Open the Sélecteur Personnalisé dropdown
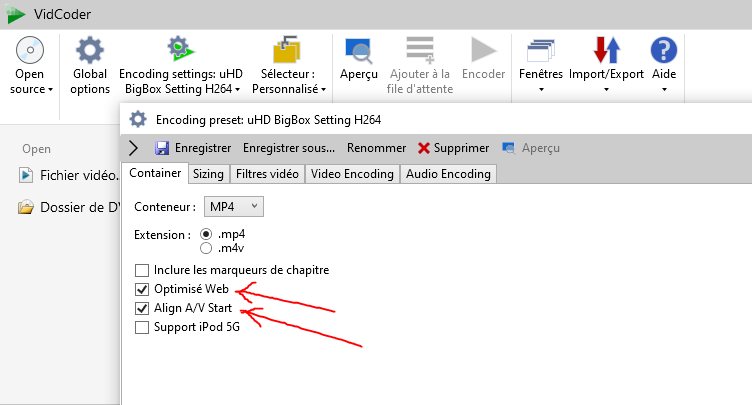This screenshot has width=752, height=405. click(289, 66)
